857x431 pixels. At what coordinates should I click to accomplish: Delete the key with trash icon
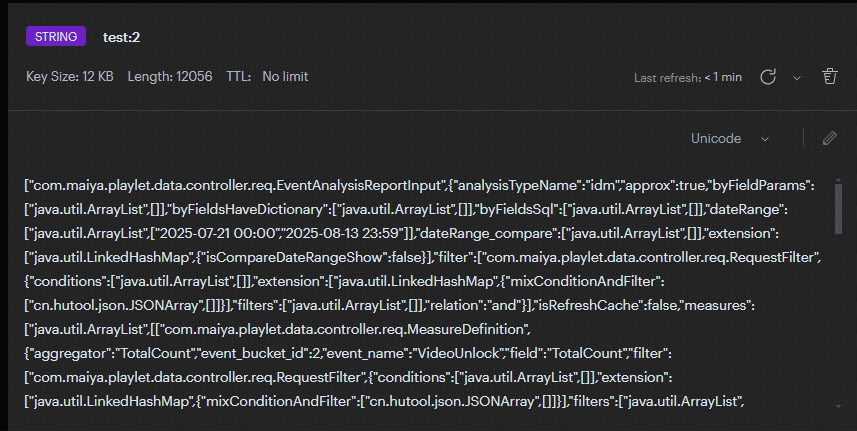(x=830, y=76)
